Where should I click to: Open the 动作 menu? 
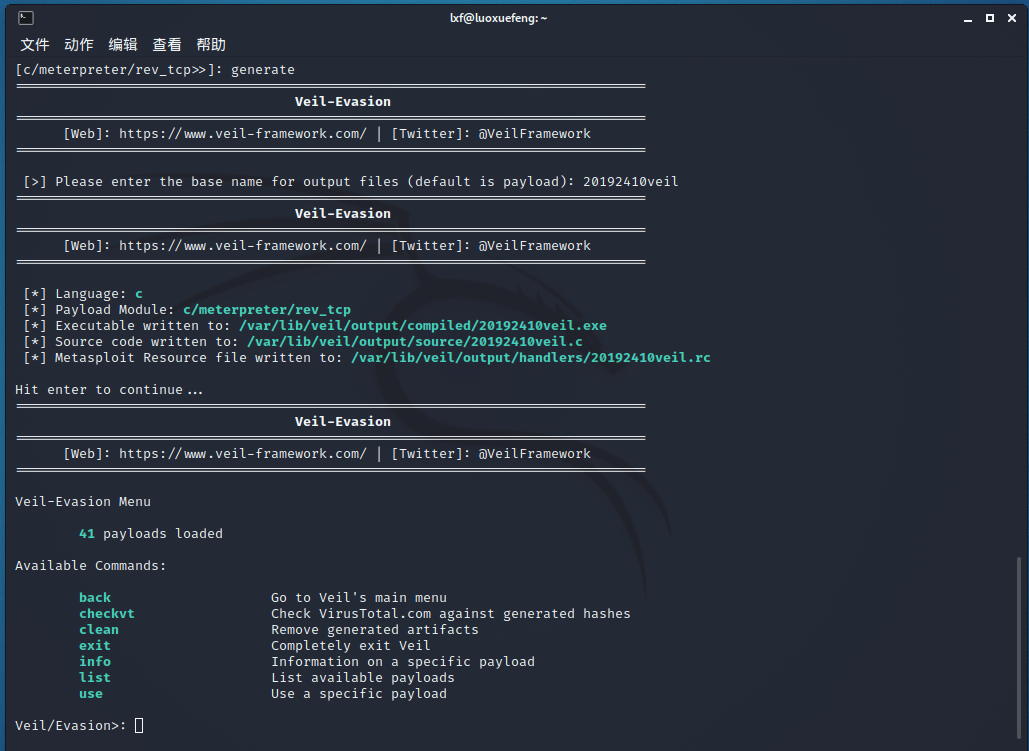click(79, 45)
